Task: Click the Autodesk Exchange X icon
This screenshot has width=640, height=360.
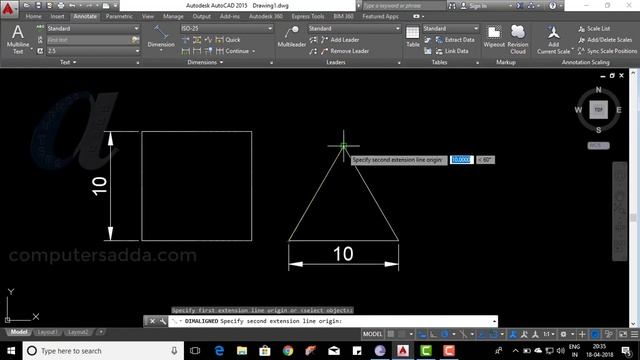Action: point(520,6)
